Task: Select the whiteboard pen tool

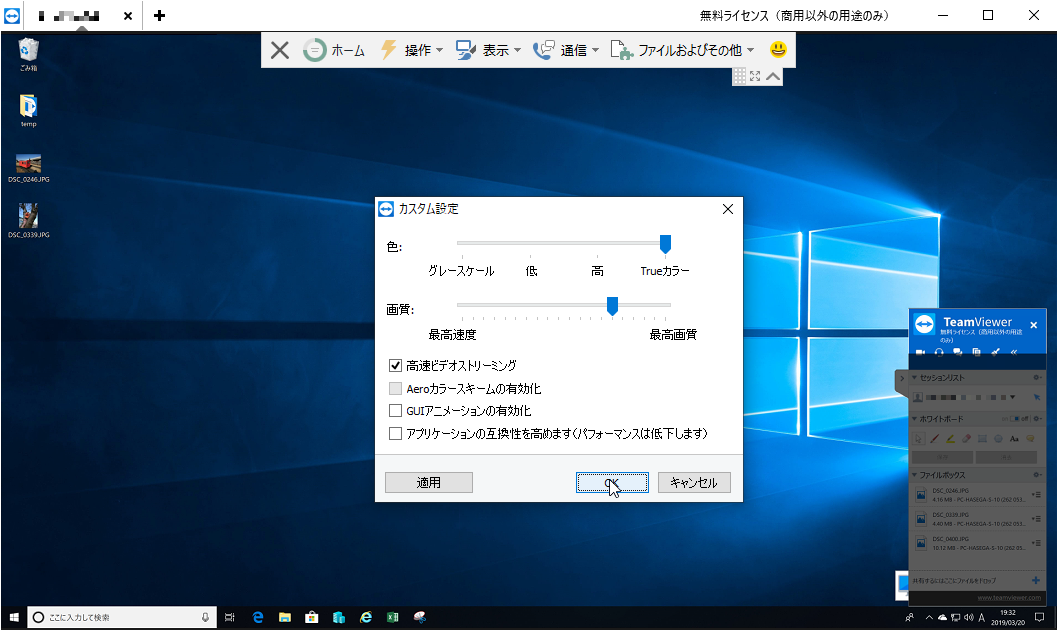Action: [x=933, y=438]
